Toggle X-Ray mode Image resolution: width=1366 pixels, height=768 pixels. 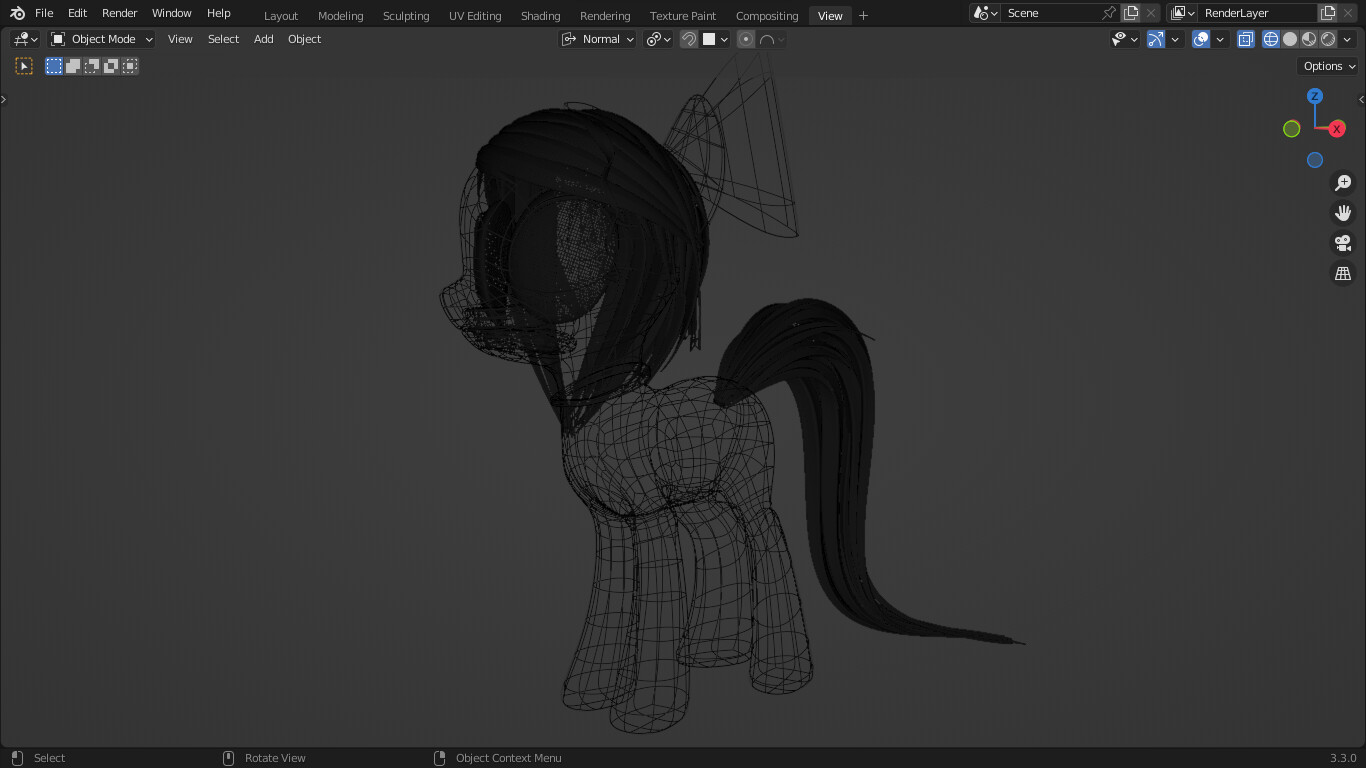pyautogui.click(x=1246, y=39)
